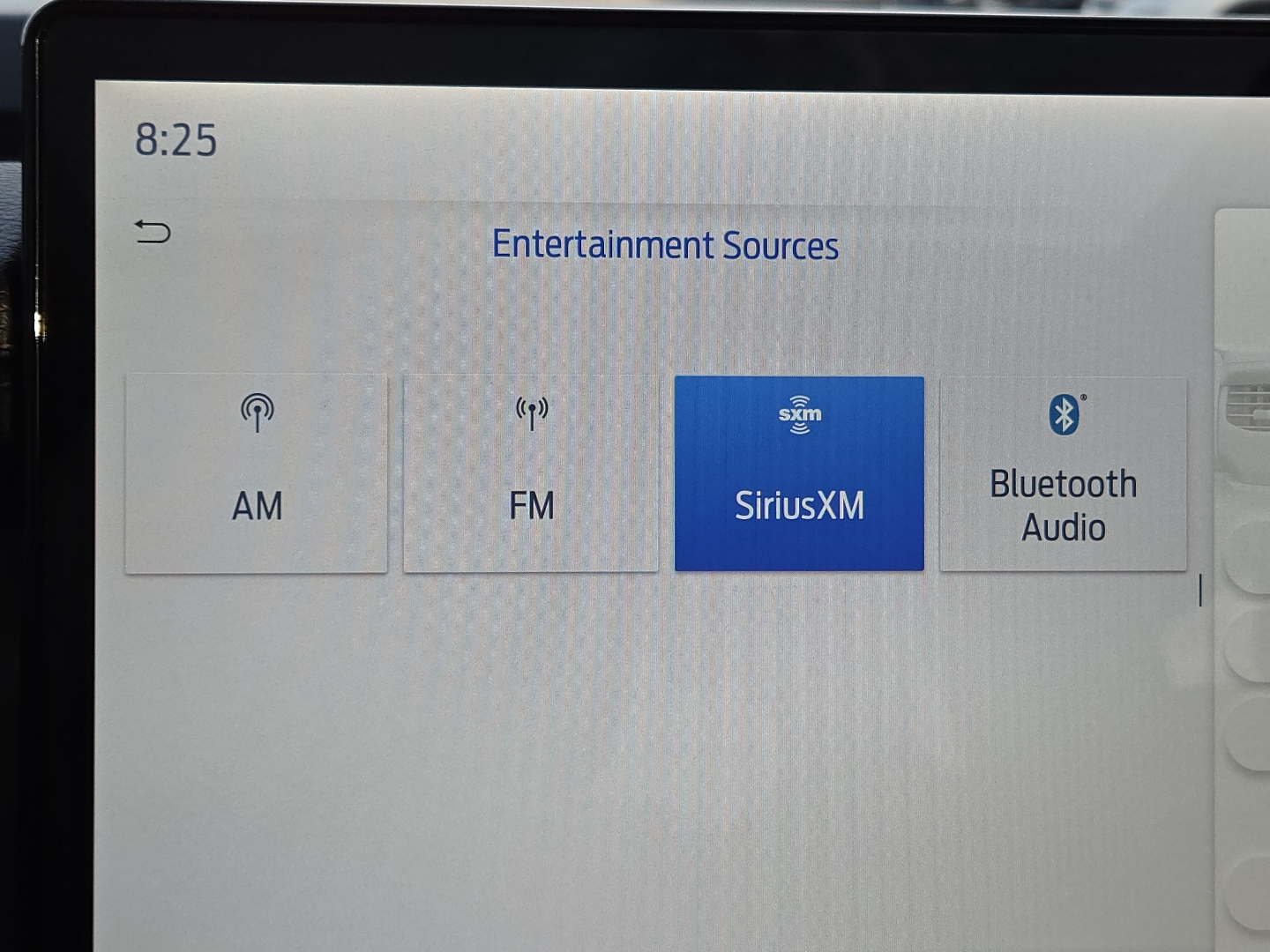Tap the "FM" text label

(x=531, y=507)
